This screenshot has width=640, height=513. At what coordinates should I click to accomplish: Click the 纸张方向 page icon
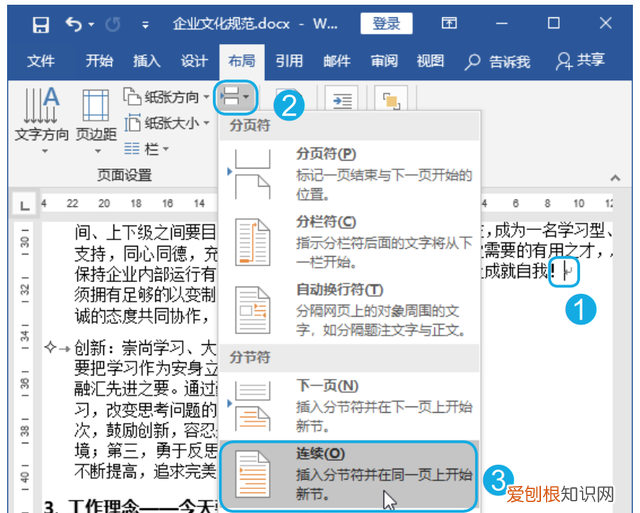(x=132, y=96)
